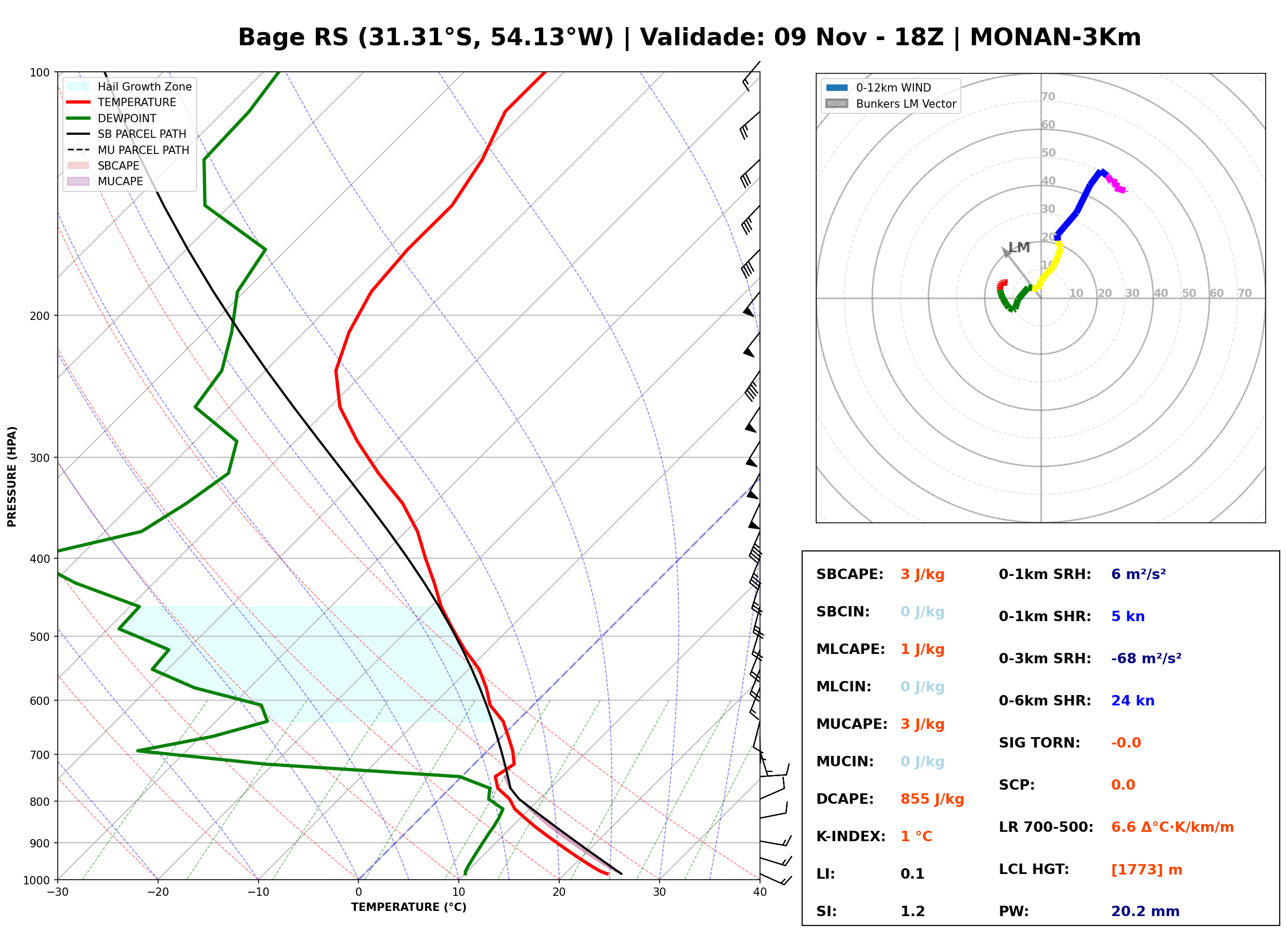This screenshot has width=1287, height=952.
Task: Click the 70 label on hodograph vertical axis
Action: [1049, 96]
